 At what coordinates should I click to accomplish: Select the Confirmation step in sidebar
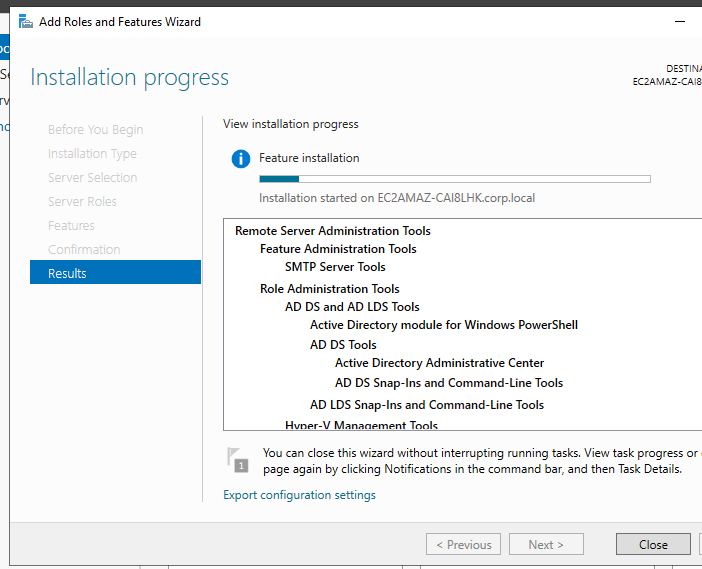tap(84, 249)
